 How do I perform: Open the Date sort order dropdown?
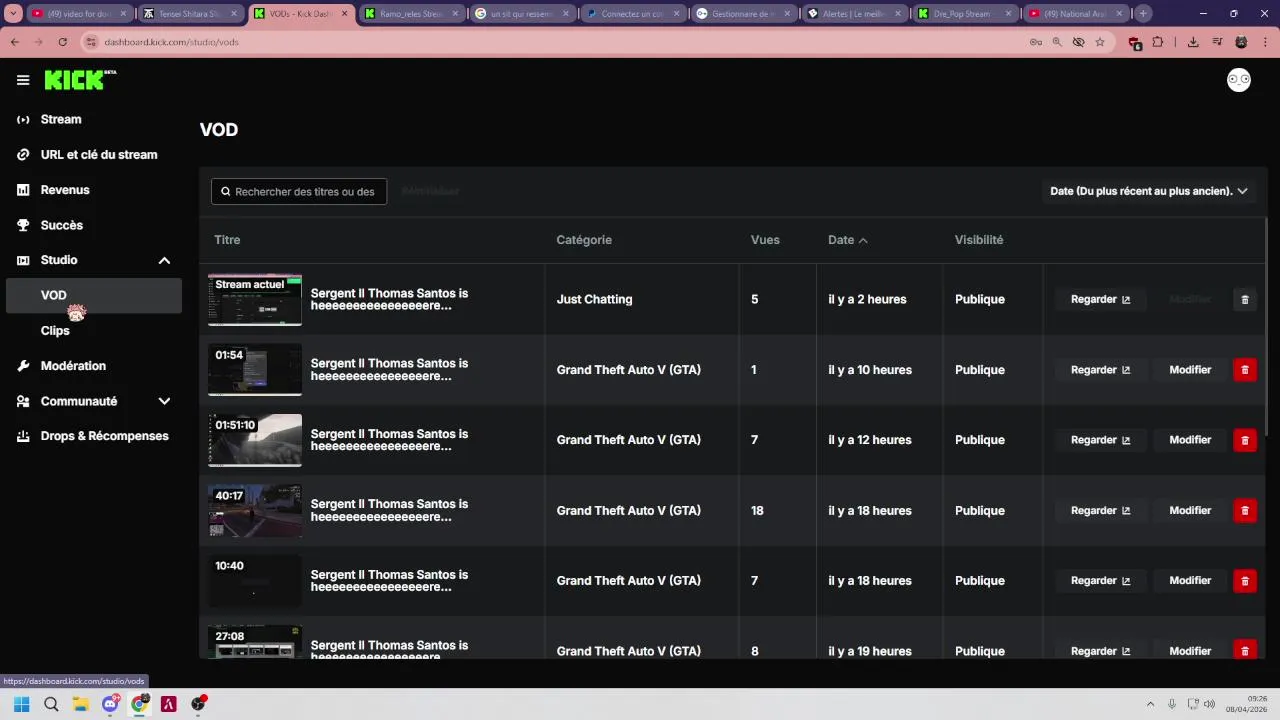[x=1149, y=191]
